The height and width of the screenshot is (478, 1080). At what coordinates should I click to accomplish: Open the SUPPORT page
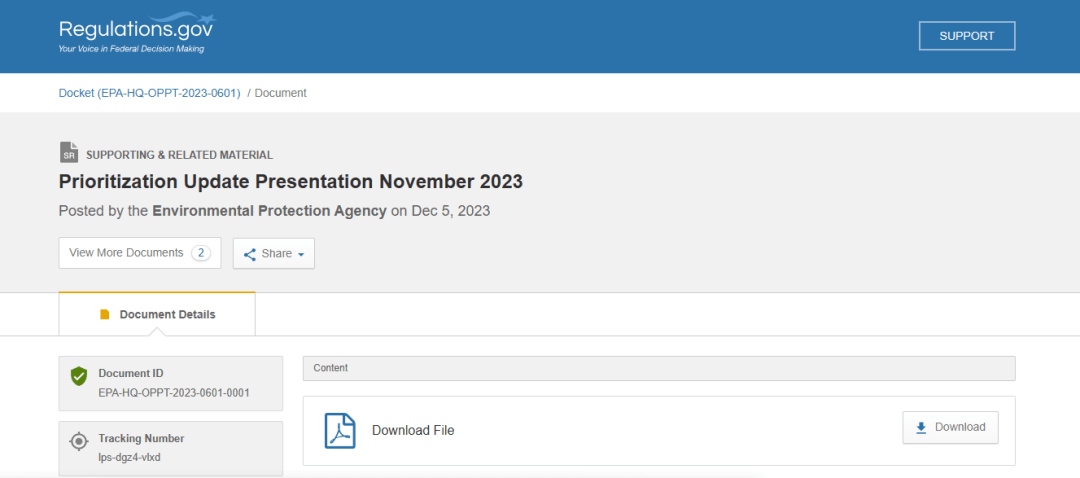coord(966,36)
